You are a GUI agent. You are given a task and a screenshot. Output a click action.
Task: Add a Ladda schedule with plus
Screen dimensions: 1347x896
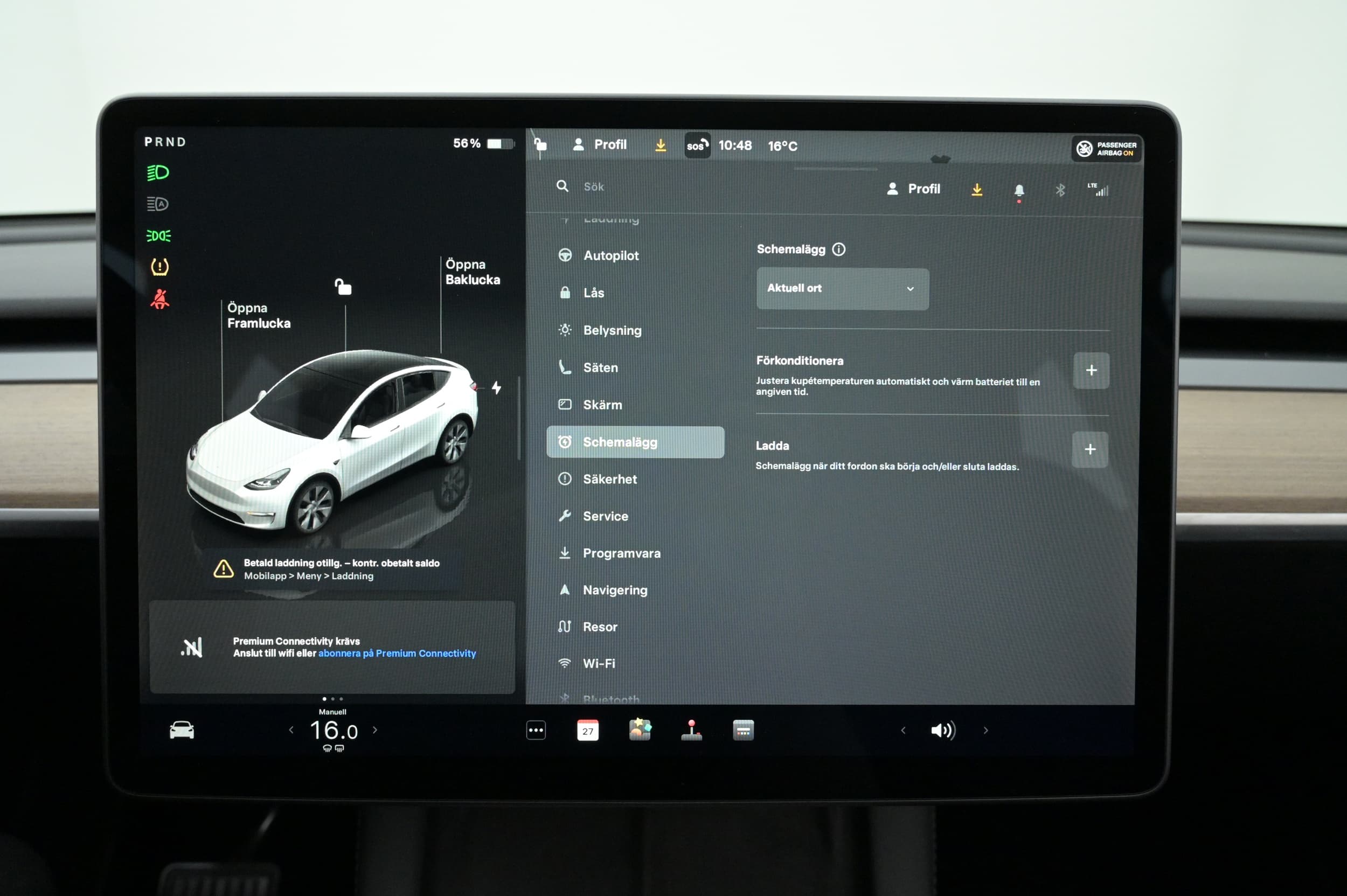click(1090, 449)
